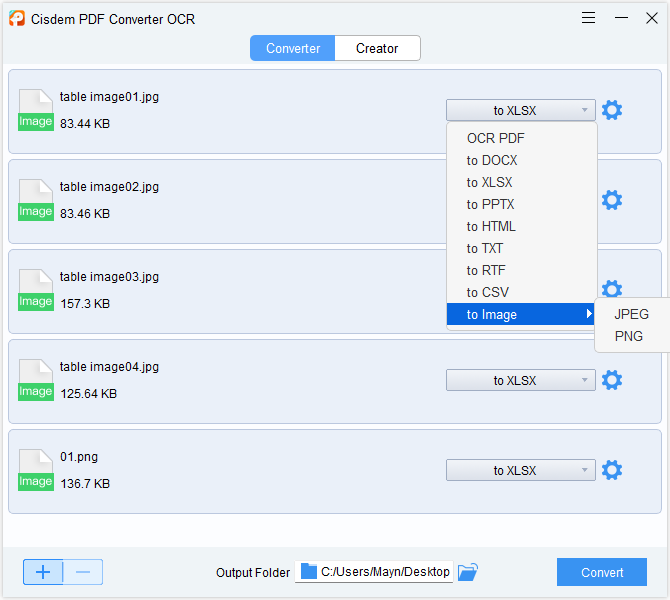Select the table image01.jpg file name
This screenshot has height=600, width=670.
[109, 97]
